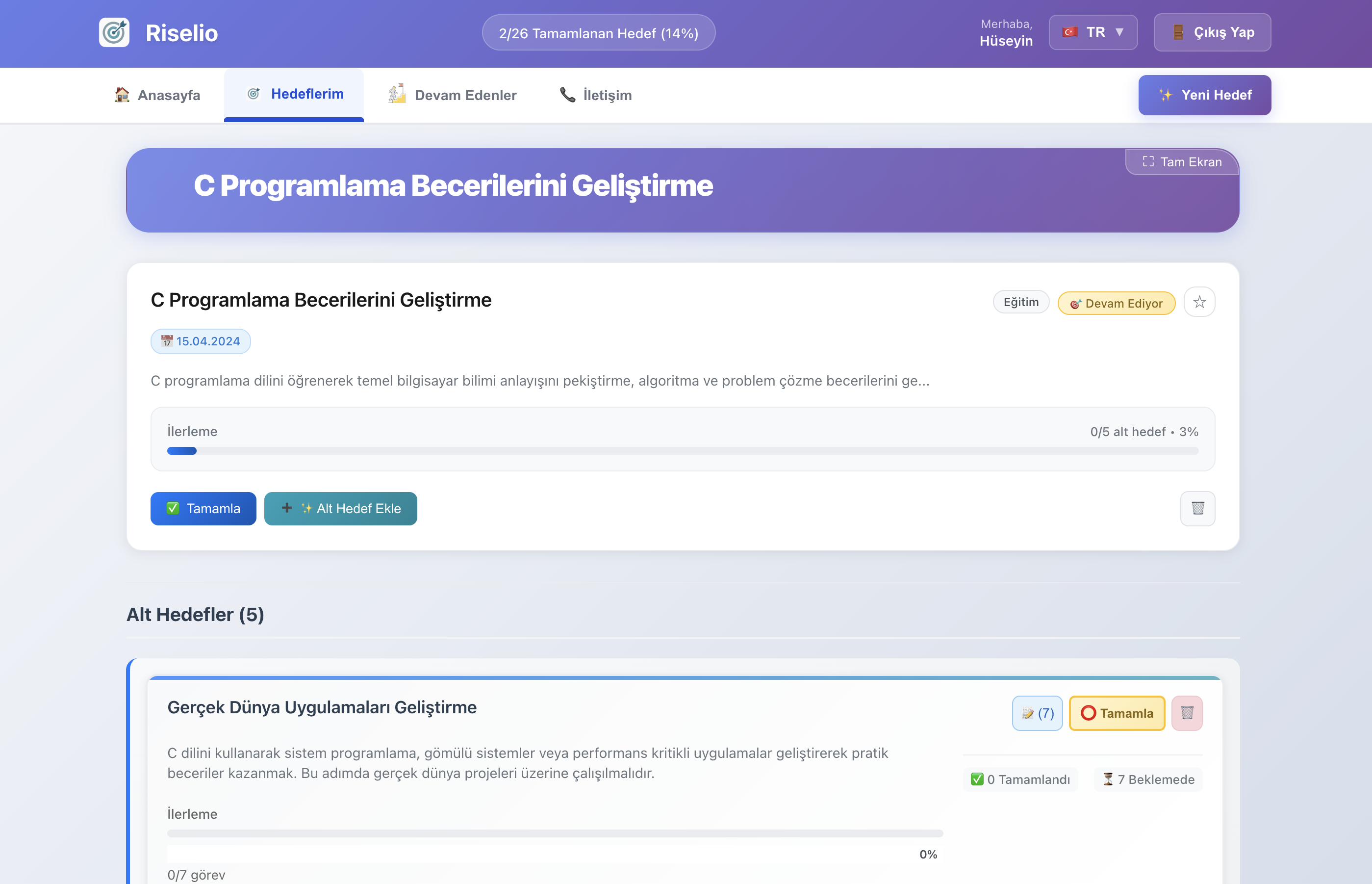Image resolution: width=1372 pixels, height=884 pixels.
Task: Click the Devam Ediyor status badge
Action: (1116, 303)
